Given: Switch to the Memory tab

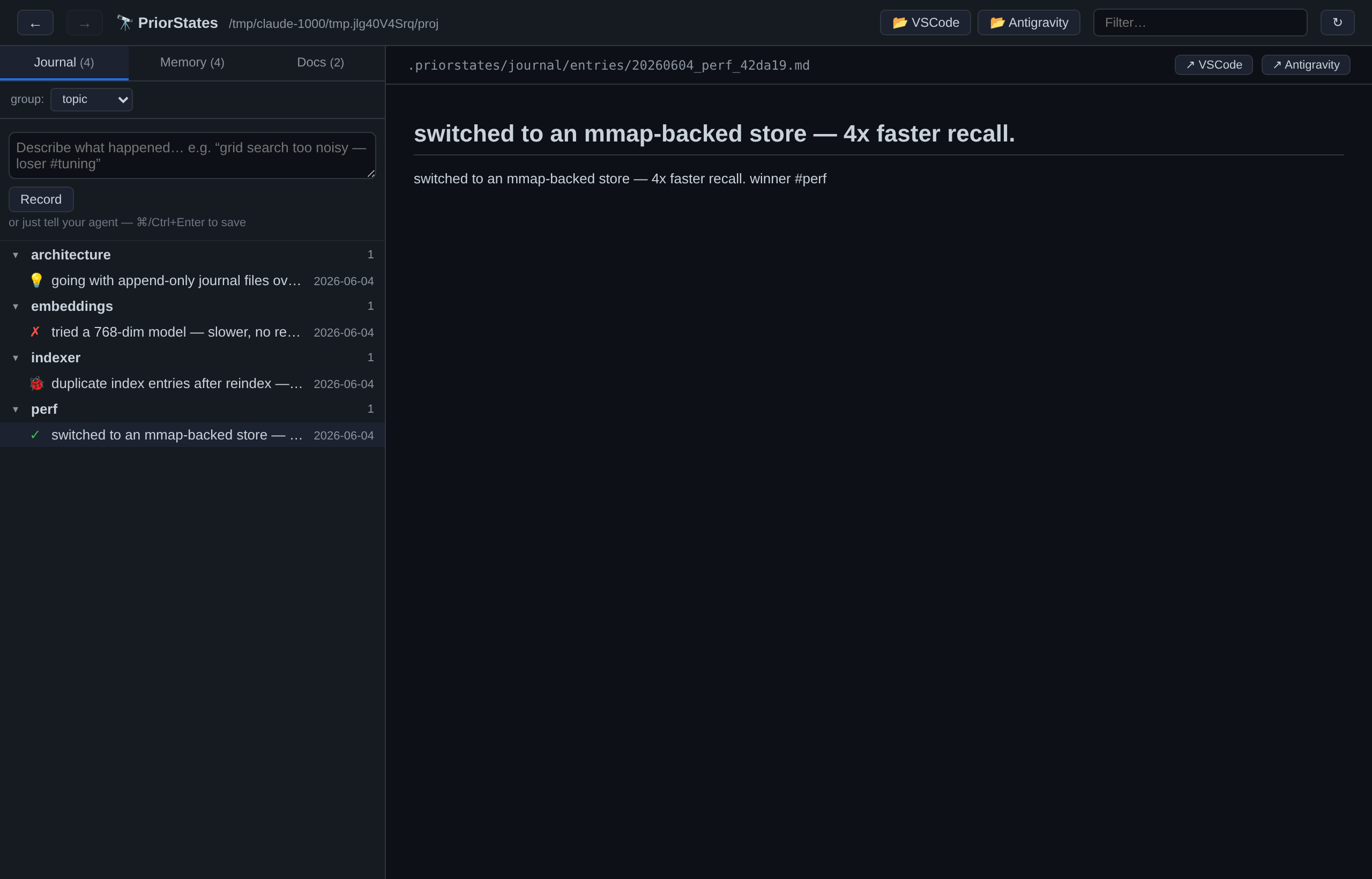Looking at the screenshot, I should (192, 62).
